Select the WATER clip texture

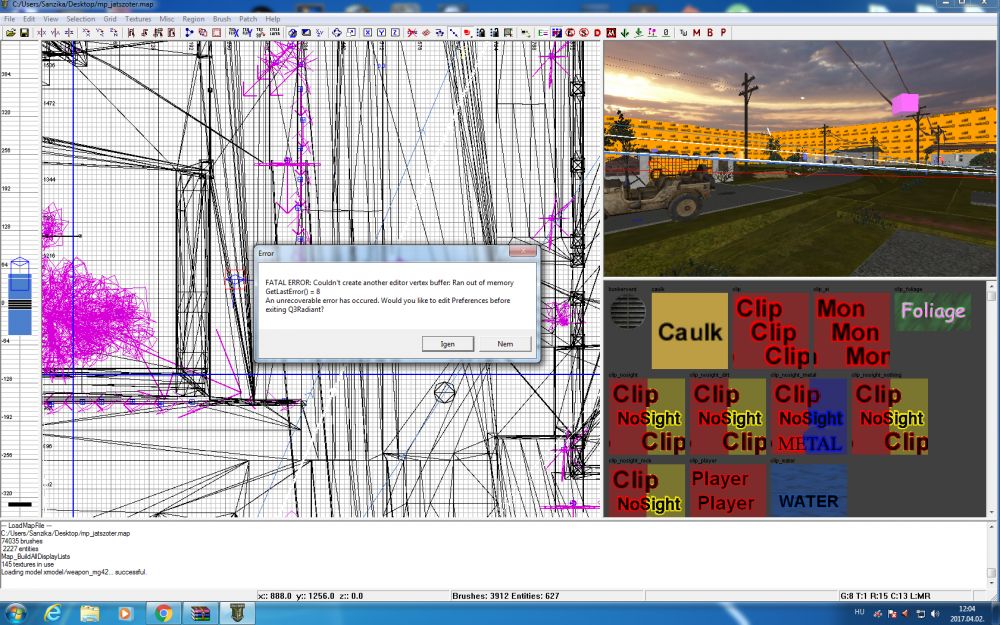coord(808,490)
